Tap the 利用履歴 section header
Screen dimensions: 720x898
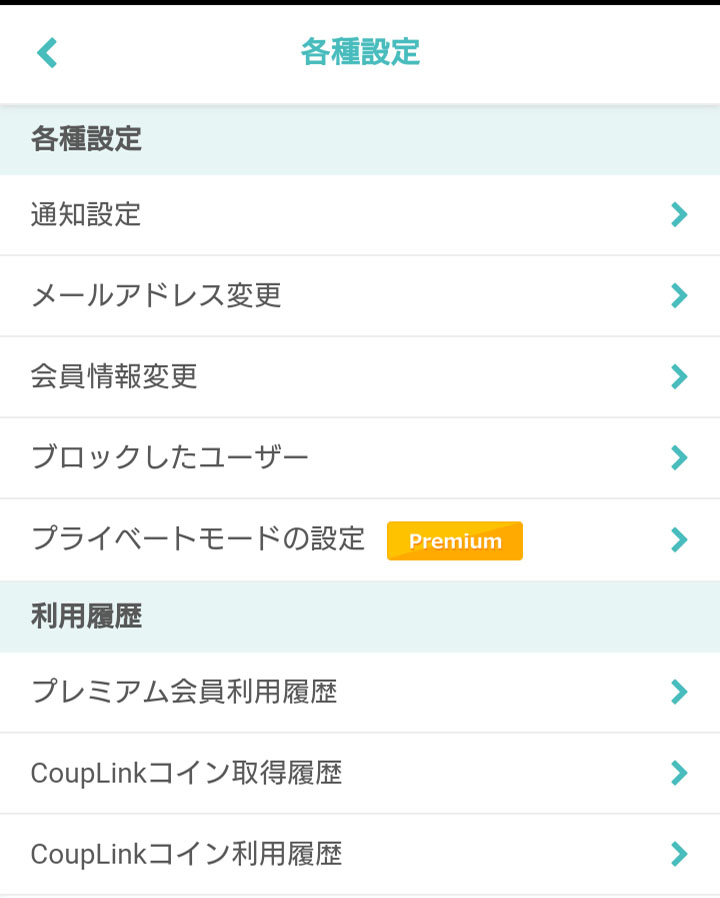pyautogui.click(x=86, y=616)
